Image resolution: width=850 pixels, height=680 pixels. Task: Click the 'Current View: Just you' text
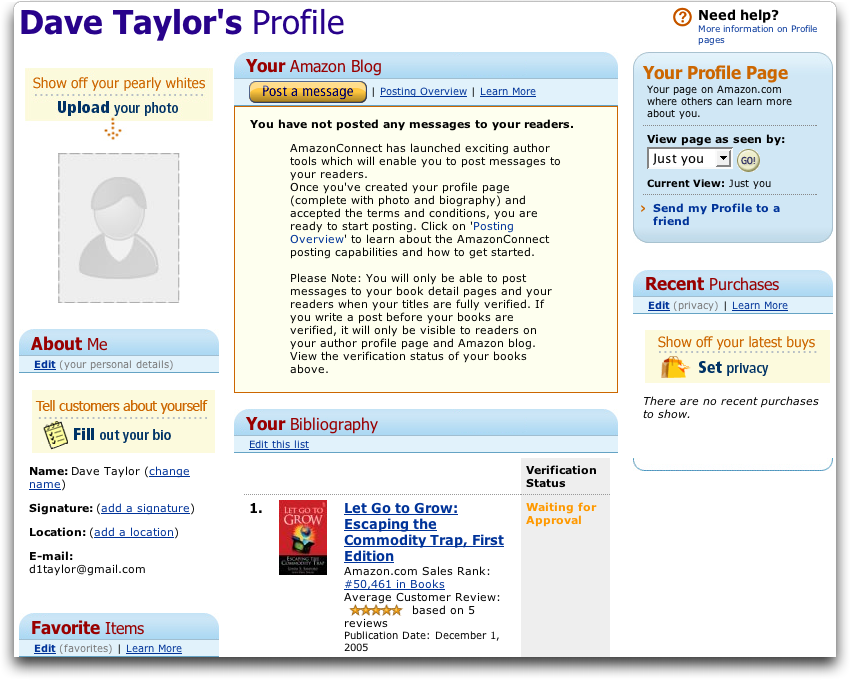(709, 183)
